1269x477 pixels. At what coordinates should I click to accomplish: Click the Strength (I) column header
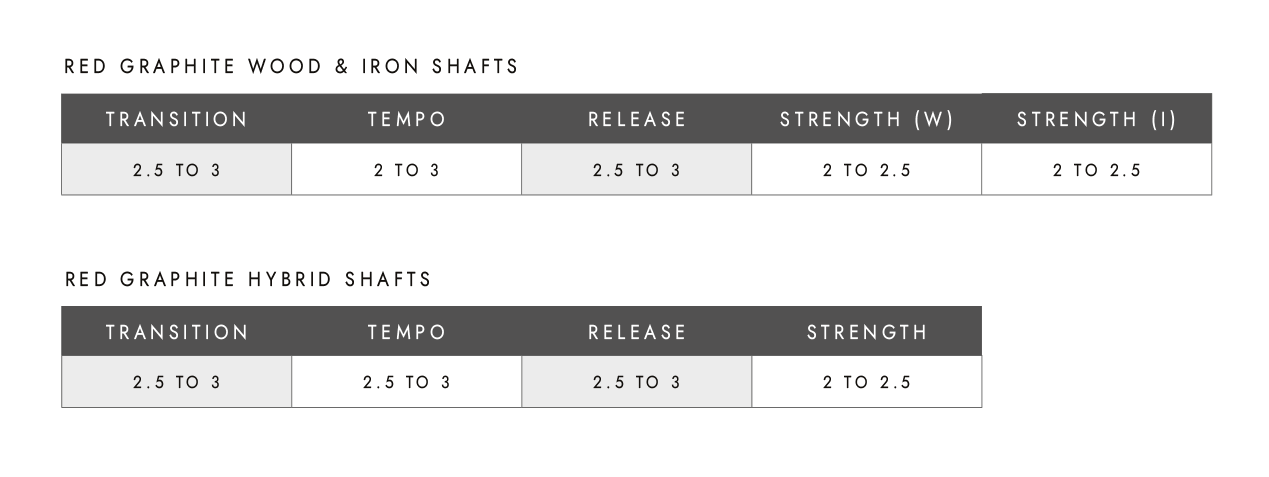[1097, 119]
